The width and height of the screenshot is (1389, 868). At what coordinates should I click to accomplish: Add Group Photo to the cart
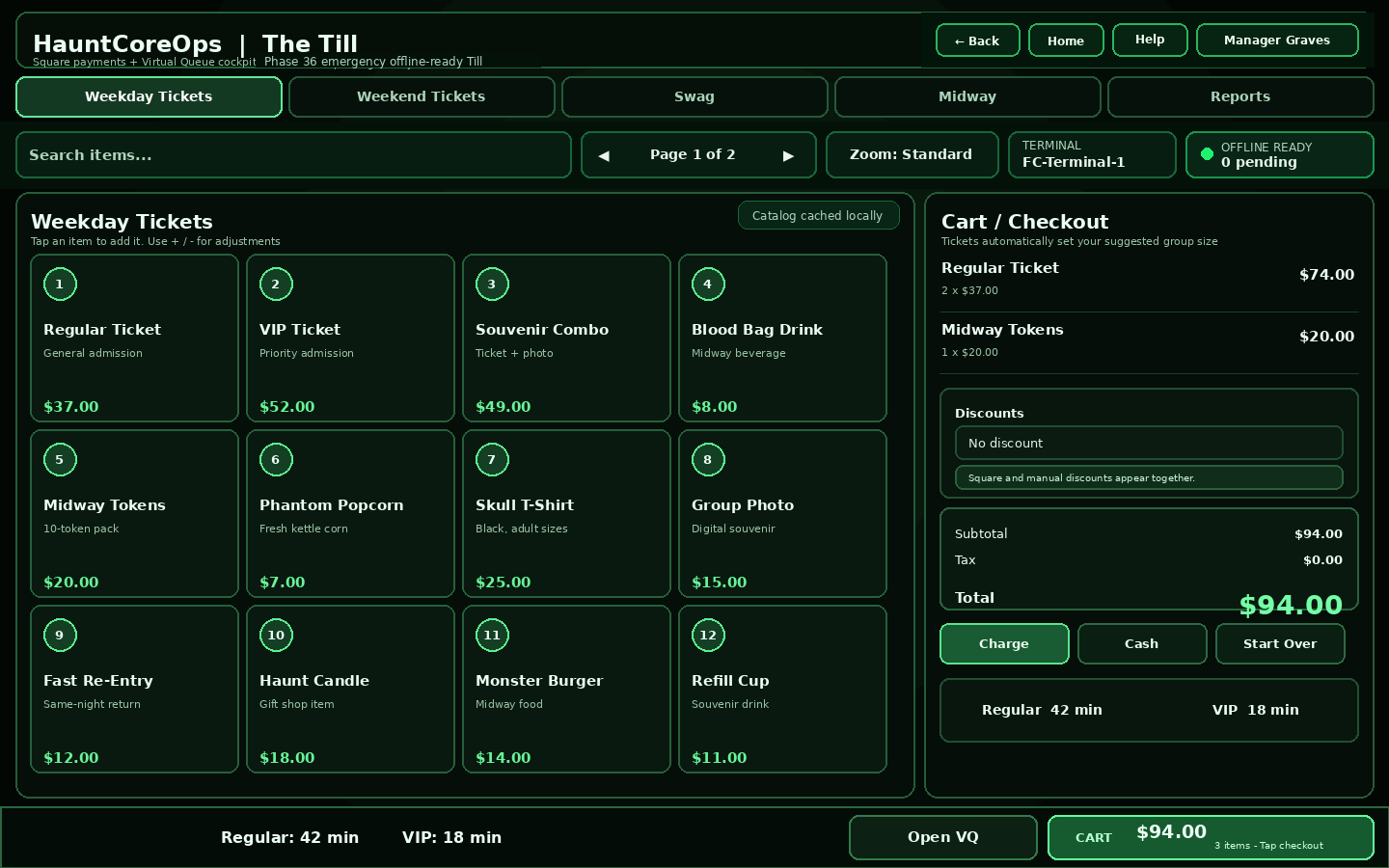(x=783, y=513)
